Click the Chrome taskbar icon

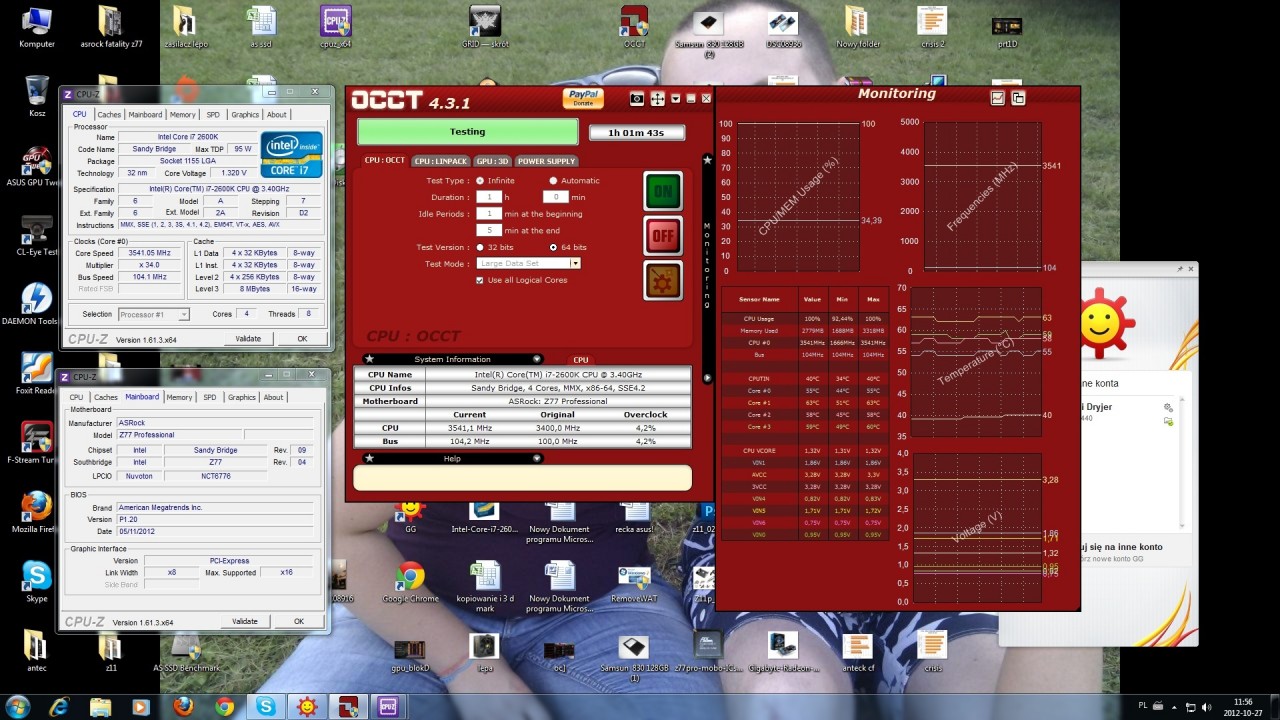(224, 706)
